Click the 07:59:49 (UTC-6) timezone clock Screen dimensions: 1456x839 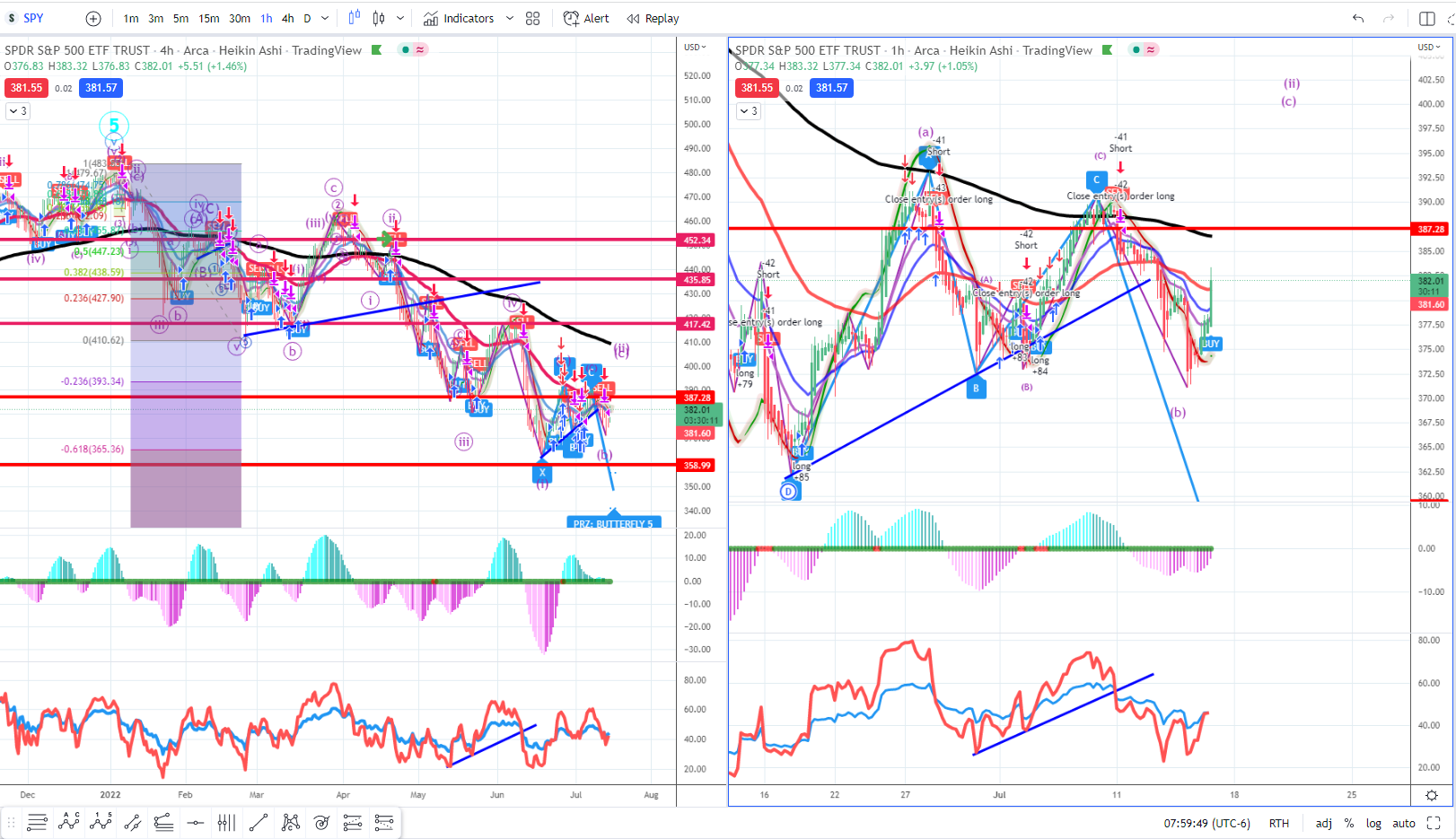1206,823
